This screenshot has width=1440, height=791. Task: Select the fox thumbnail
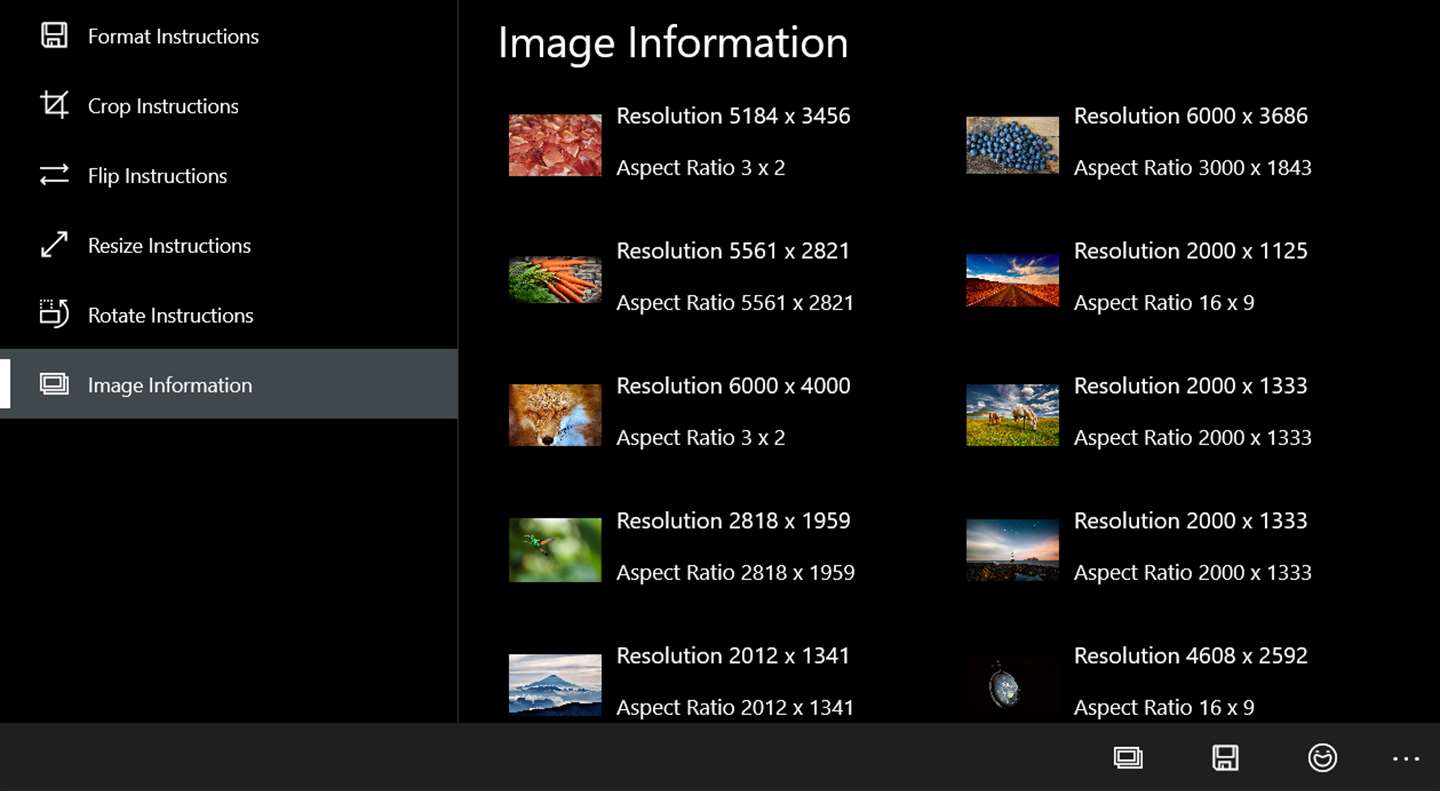[555, 415]
